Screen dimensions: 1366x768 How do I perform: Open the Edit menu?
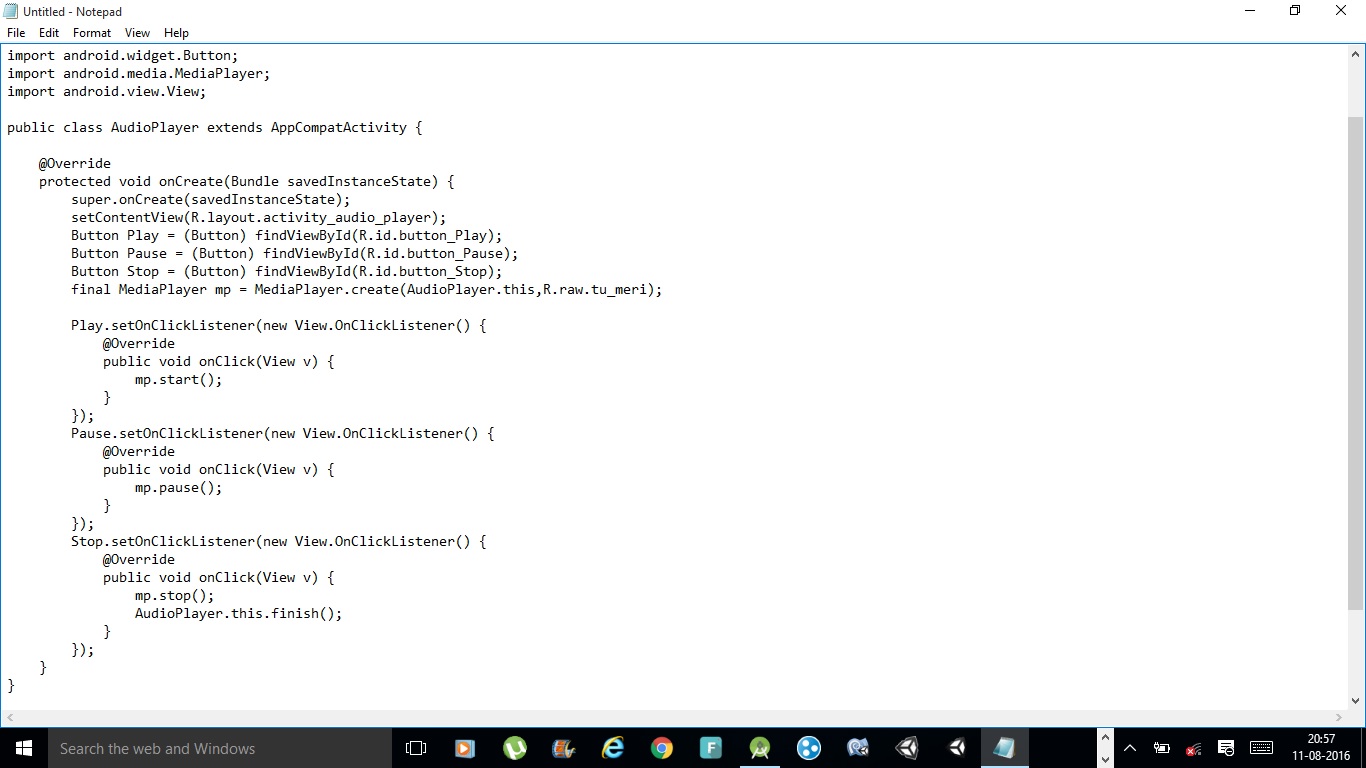pyautogui.click(x=48, y=32)
